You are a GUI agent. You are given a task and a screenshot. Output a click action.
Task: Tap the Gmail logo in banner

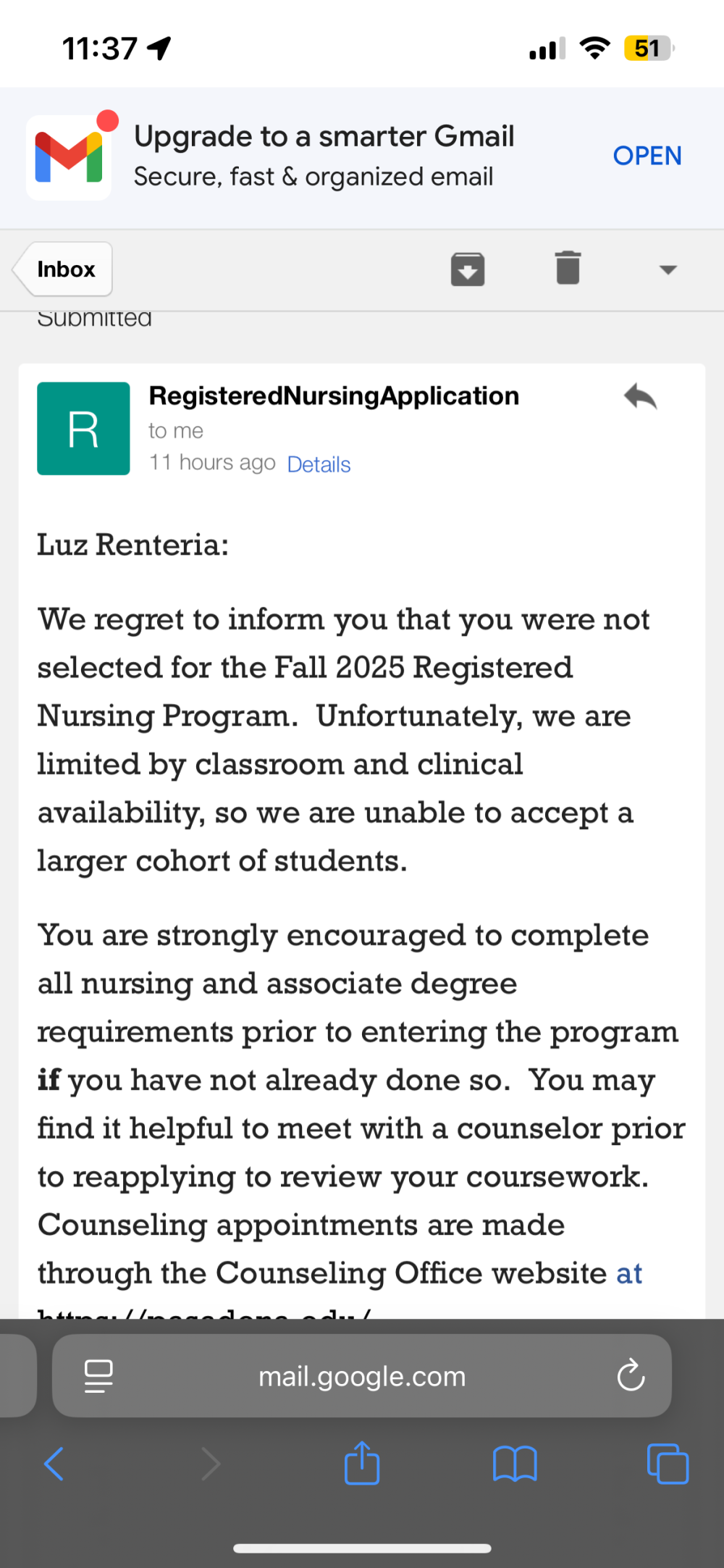tap(69, 157)
